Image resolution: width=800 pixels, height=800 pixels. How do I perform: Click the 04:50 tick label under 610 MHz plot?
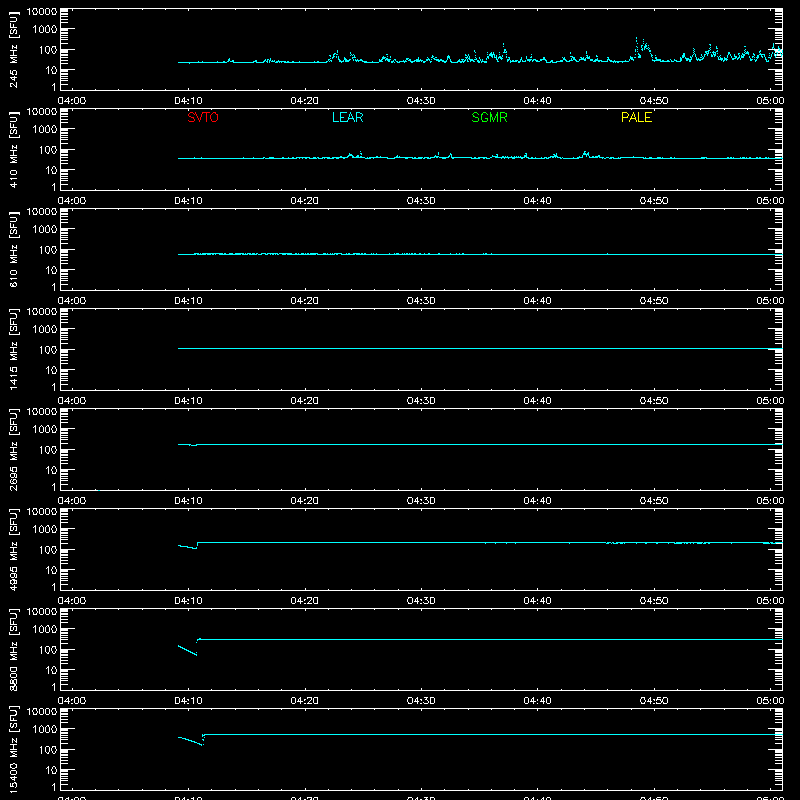coord(654,301)
